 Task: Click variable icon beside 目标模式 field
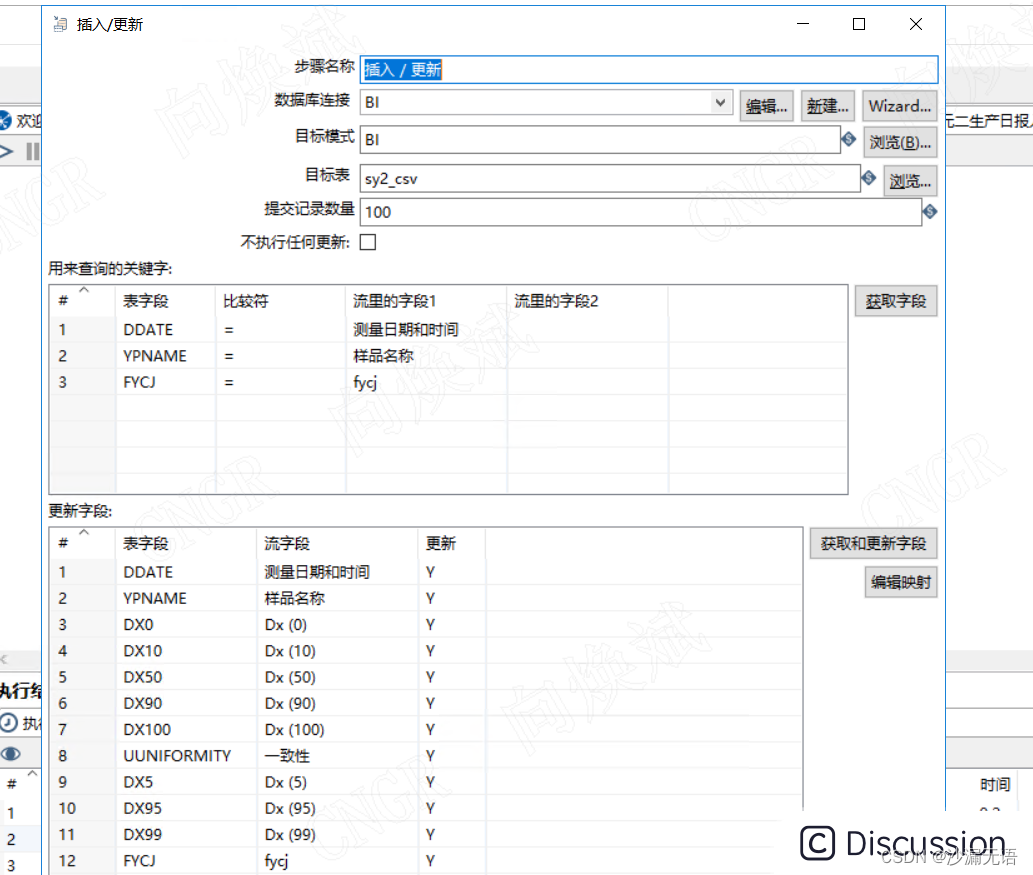pos(848,140)
